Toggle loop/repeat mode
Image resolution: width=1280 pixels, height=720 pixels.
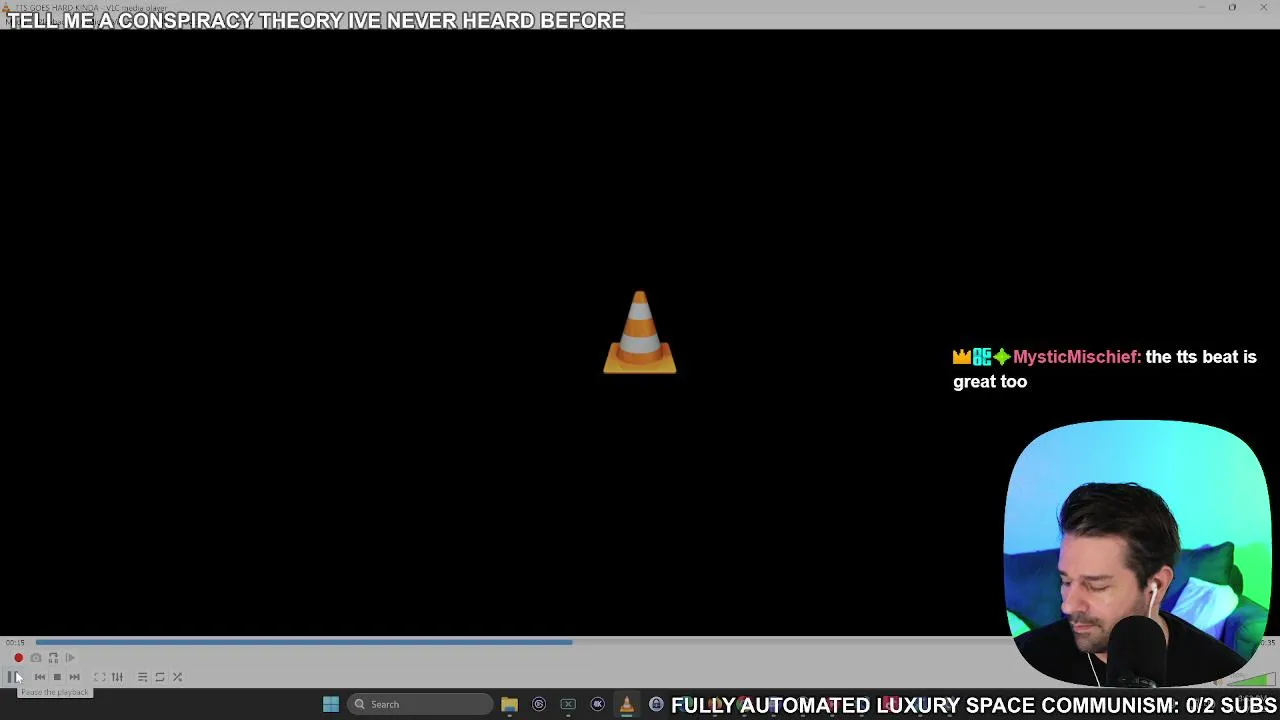coord(160,677)
